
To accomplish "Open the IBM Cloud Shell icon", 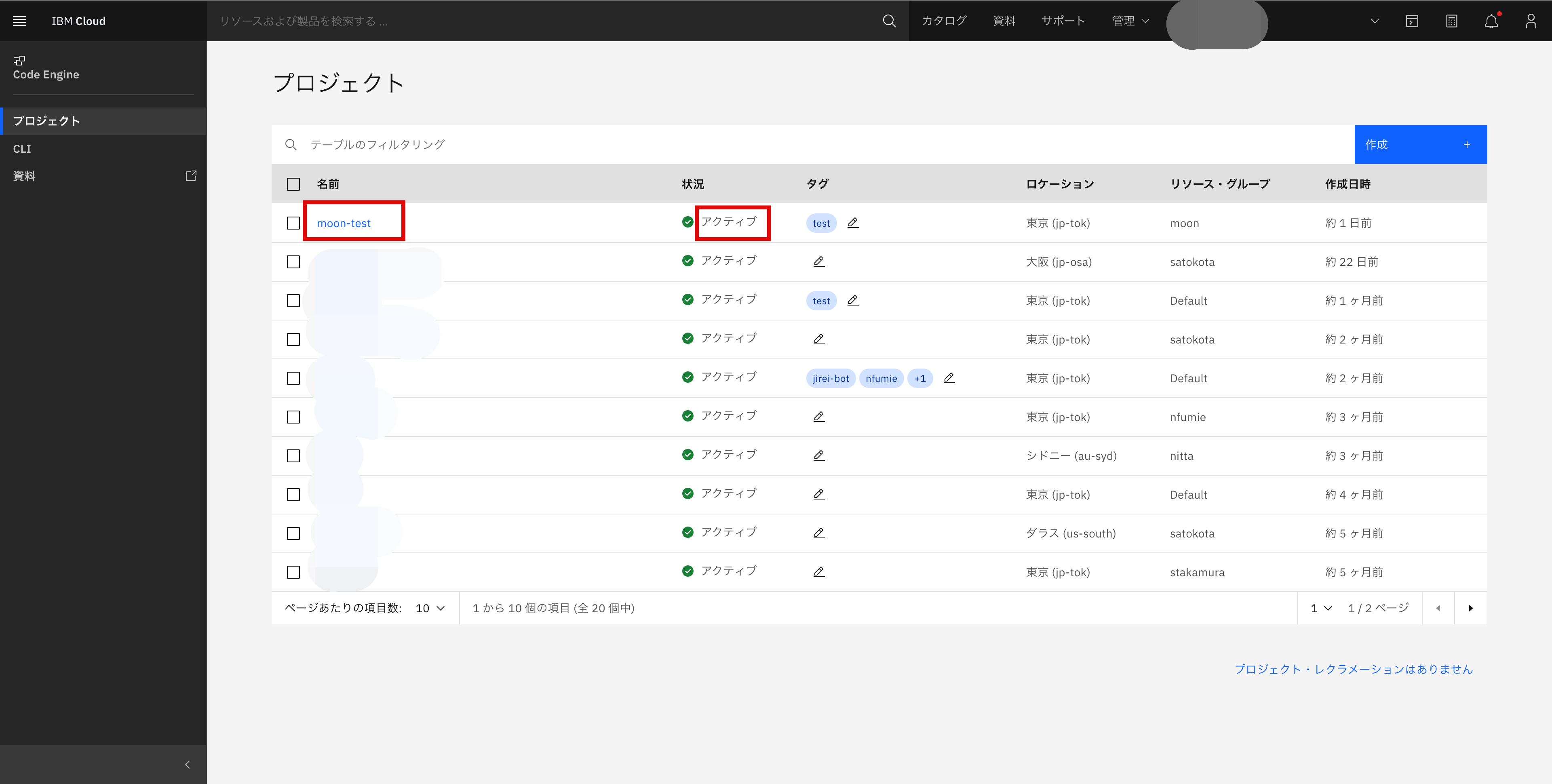I will [1412, 21].
